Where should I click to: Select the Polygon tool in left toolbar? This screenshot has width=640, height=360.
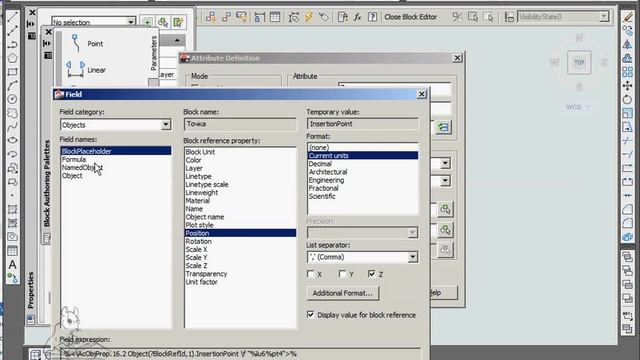12,58
